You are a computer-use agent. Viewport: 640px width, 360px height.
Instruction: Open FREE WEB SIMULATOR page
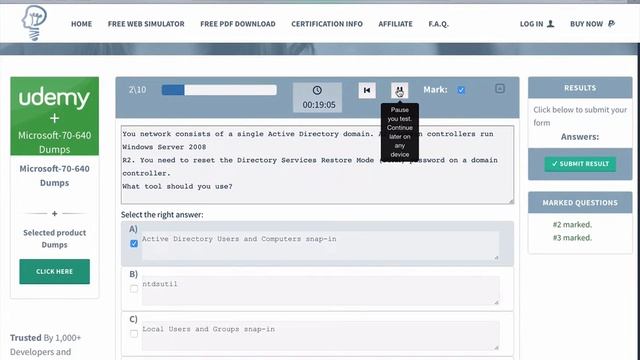[x=146, y=24]
